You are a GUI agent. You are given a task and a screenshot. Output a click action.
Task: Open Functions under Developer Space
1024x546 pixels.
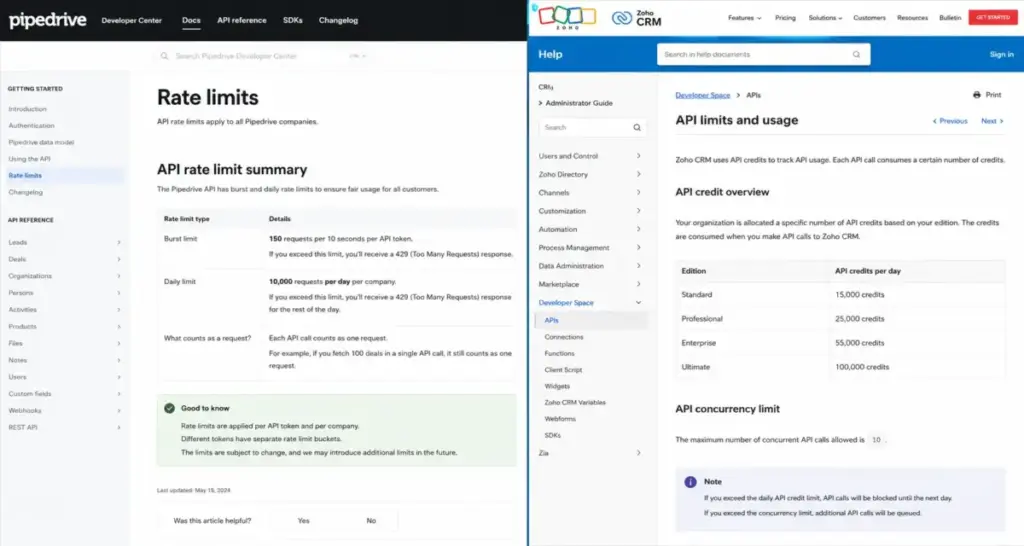[560, 353]
